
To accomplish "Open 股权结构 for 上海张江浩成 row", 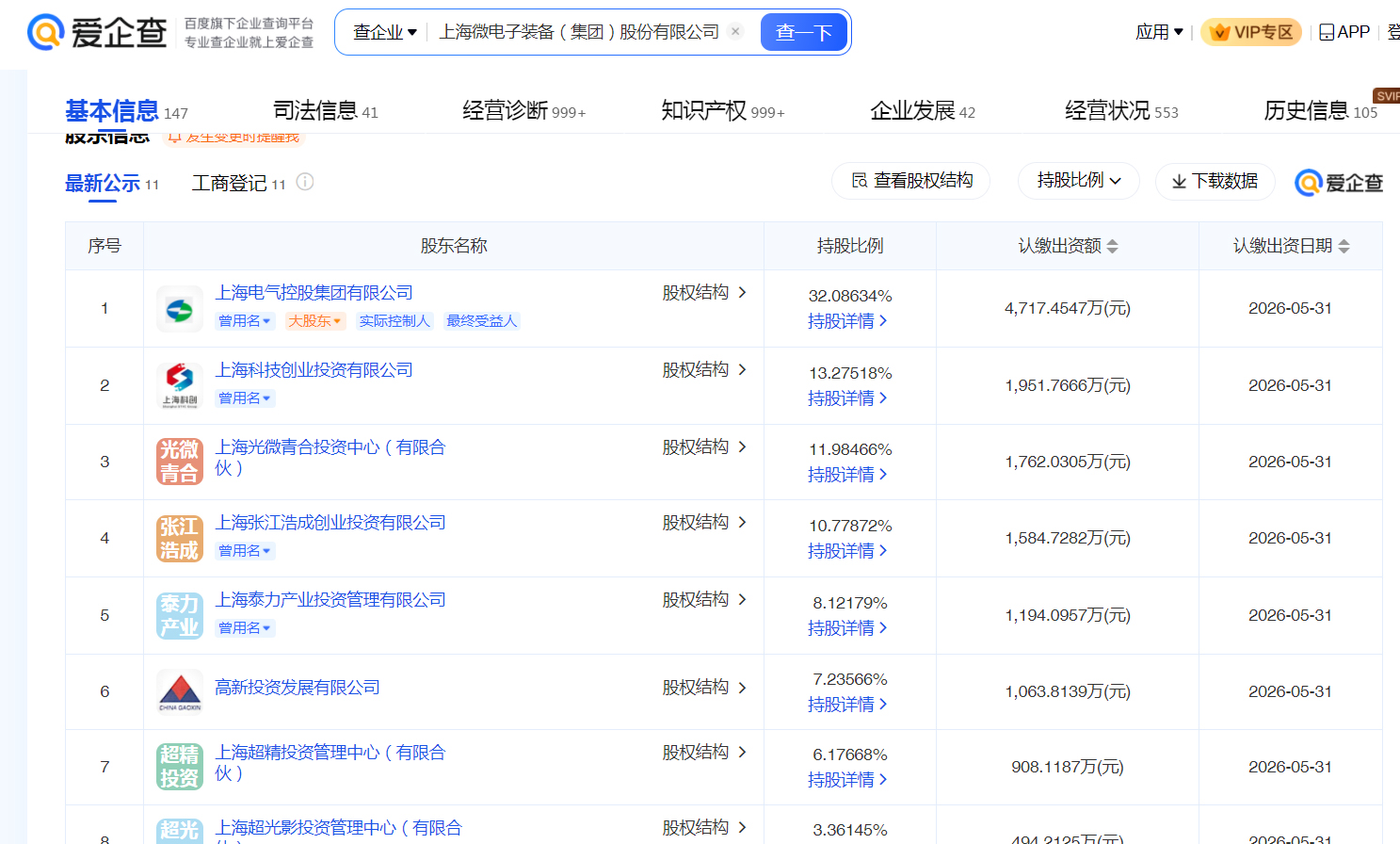I will point(704,523).
